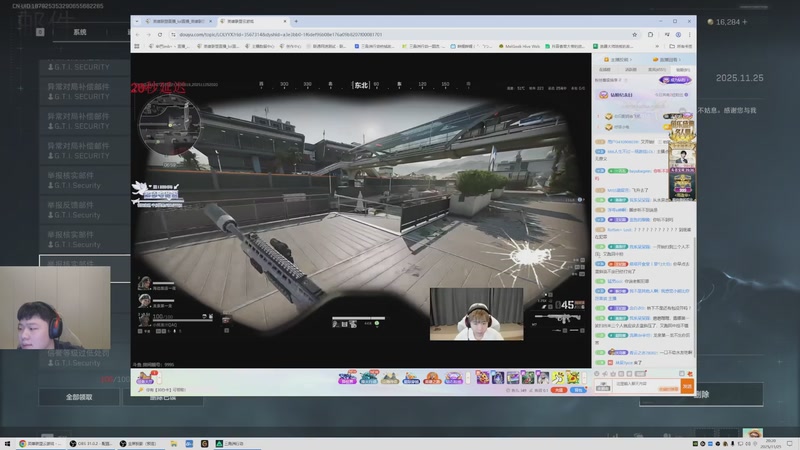
Task: Switch to the first browser tab
Action: pyautogui.click(x=178, y=21)
